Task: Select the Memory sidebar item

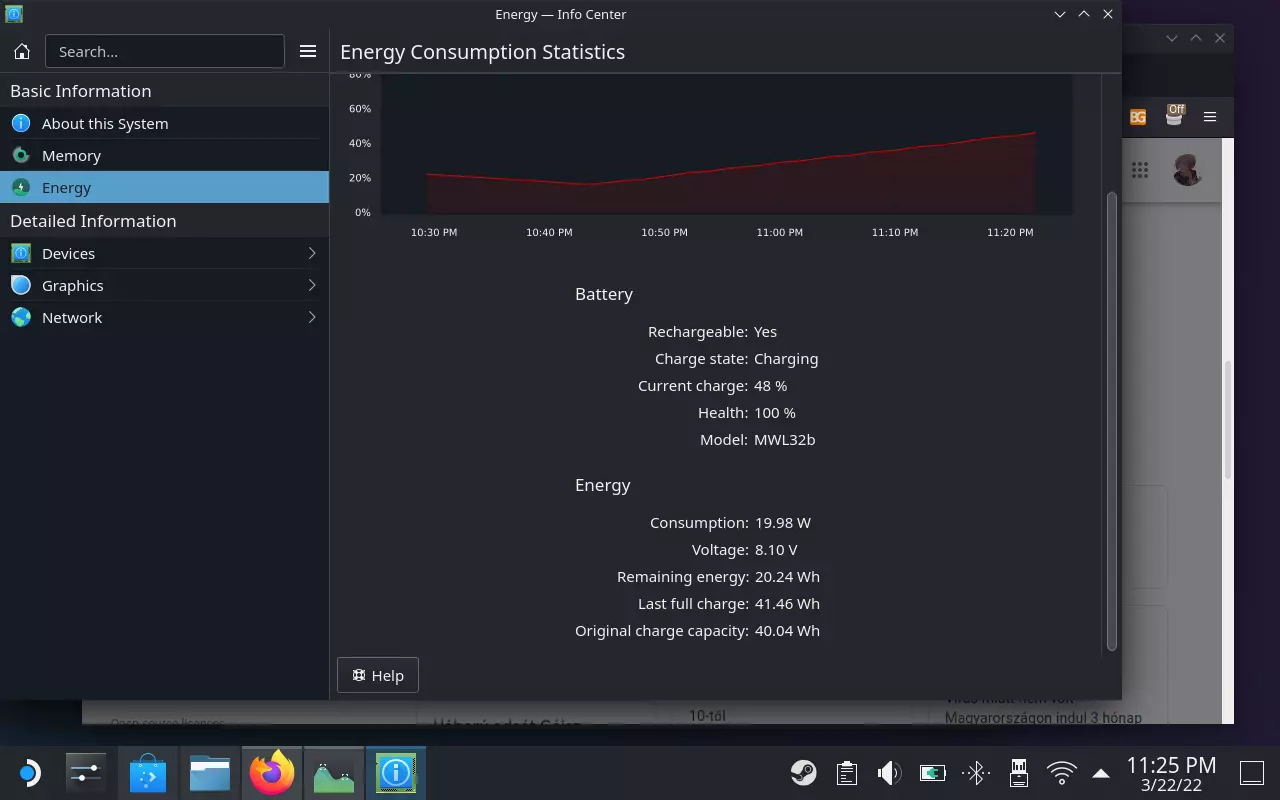Action: tap(71, 156)
